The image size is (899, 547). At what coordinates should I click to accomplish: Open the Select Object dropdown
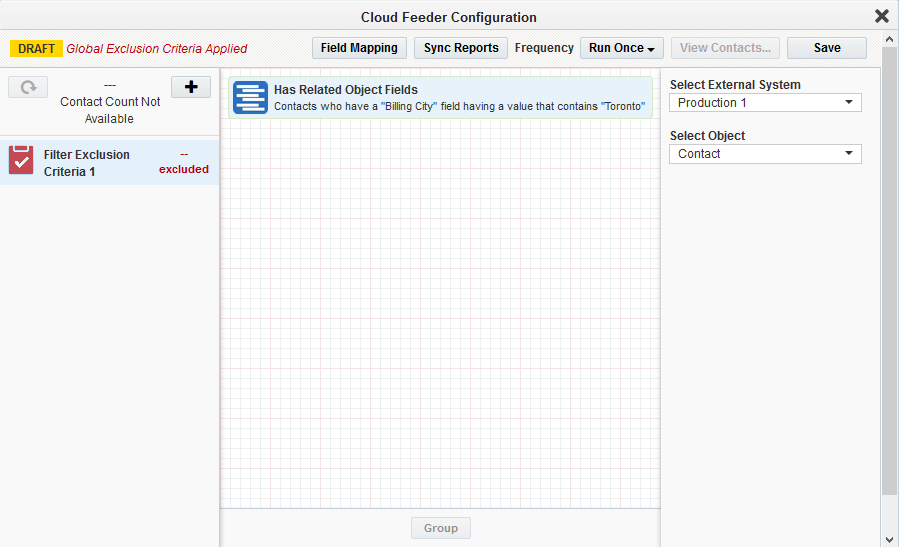(765, 154)
